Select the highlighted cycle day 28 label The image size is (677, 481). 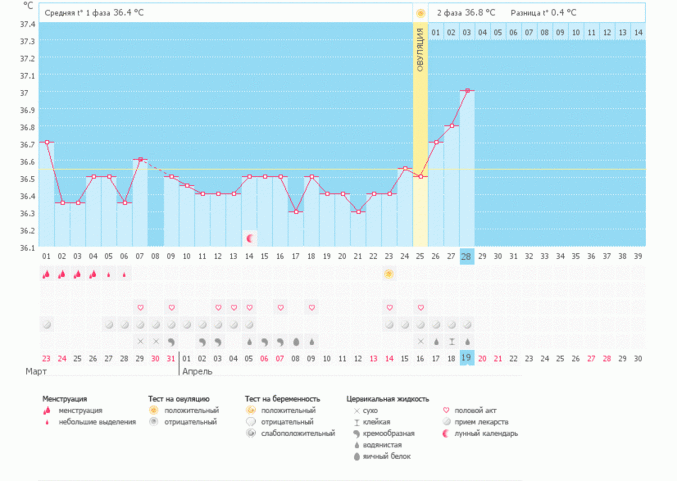(x=467, y=257)
